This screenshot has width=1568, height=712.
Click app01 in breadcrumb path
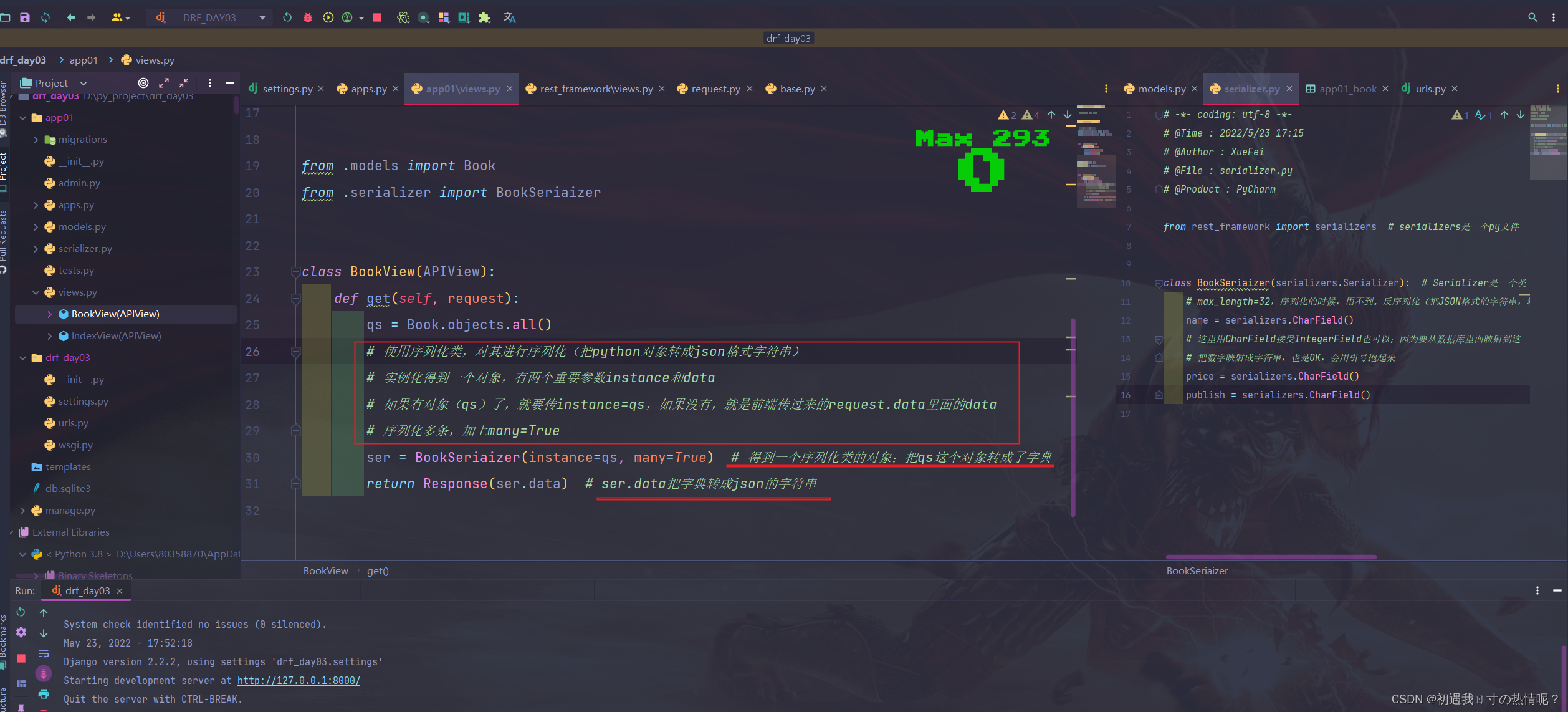coord(84,60)
